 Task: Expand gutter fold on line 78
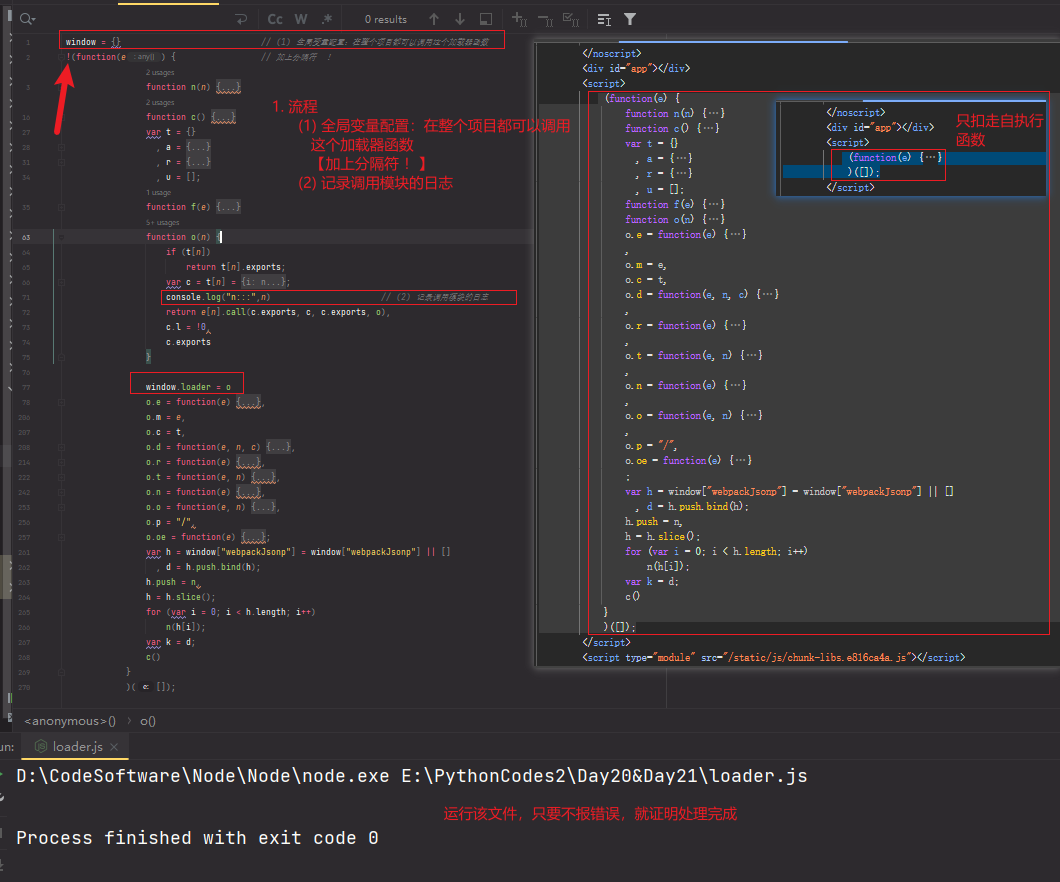point(61,402)
